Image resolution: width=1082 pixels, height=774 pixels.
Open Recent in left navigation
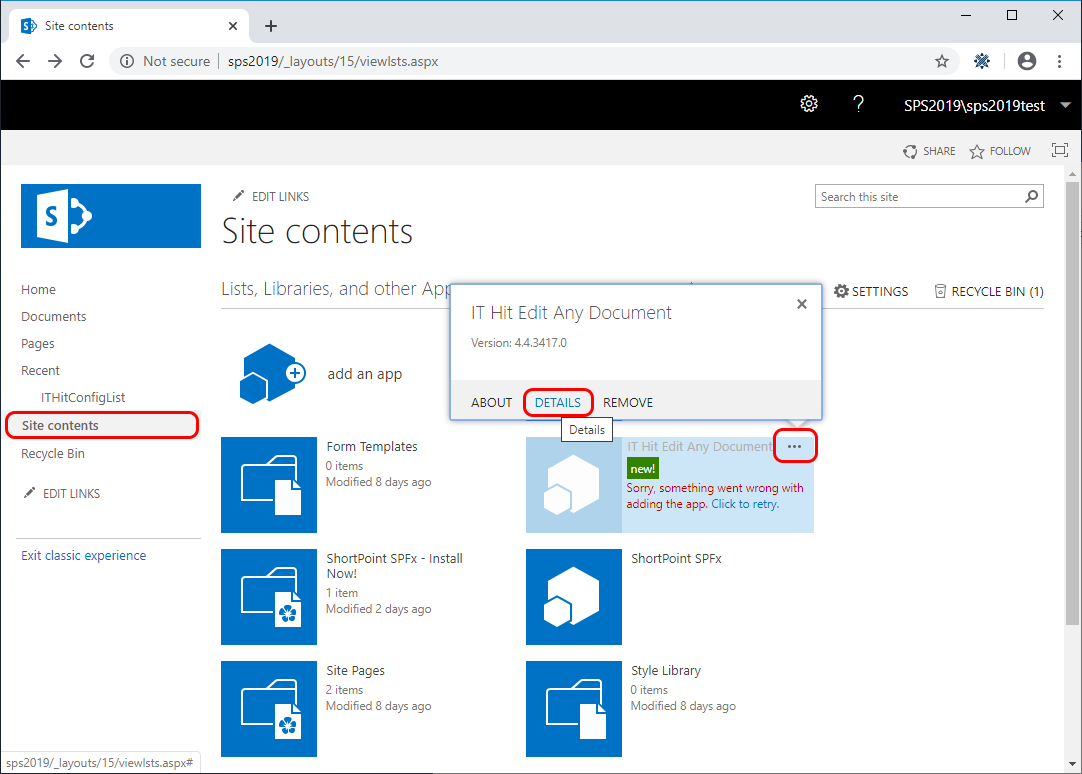[40, 370]
